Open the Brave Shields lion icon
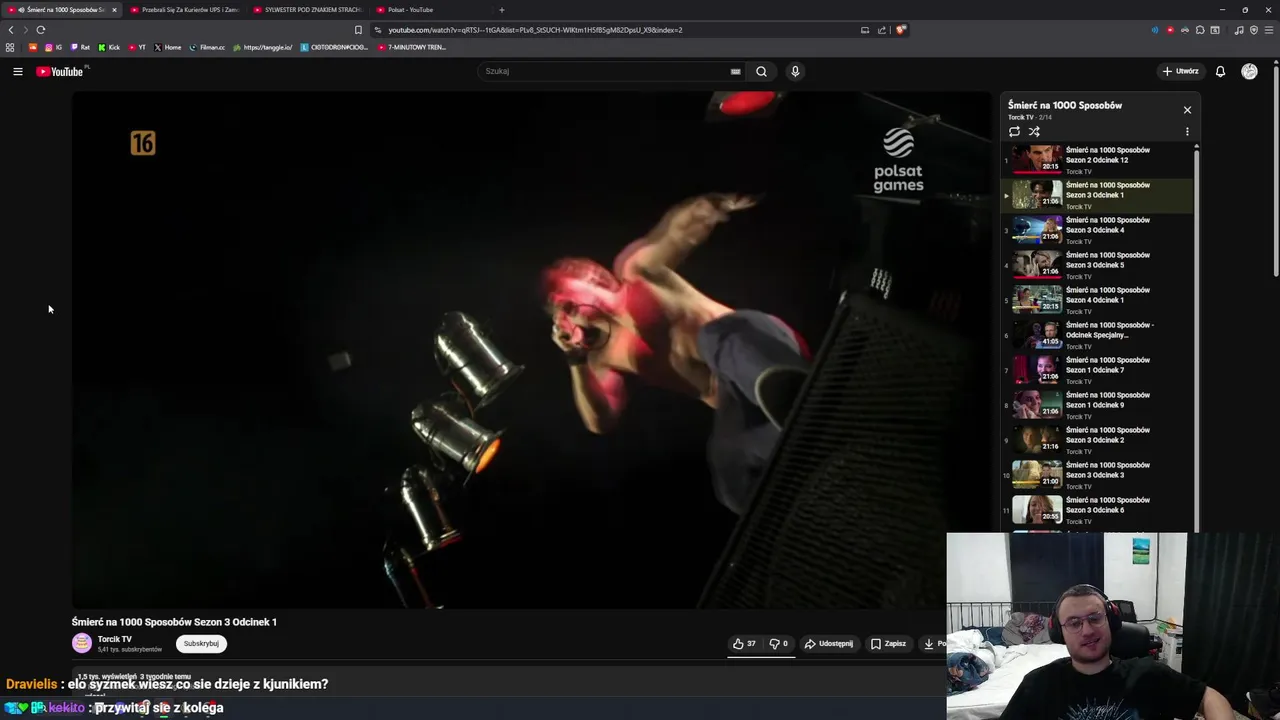Viewport: 1280px width, 720px height. 901,30
